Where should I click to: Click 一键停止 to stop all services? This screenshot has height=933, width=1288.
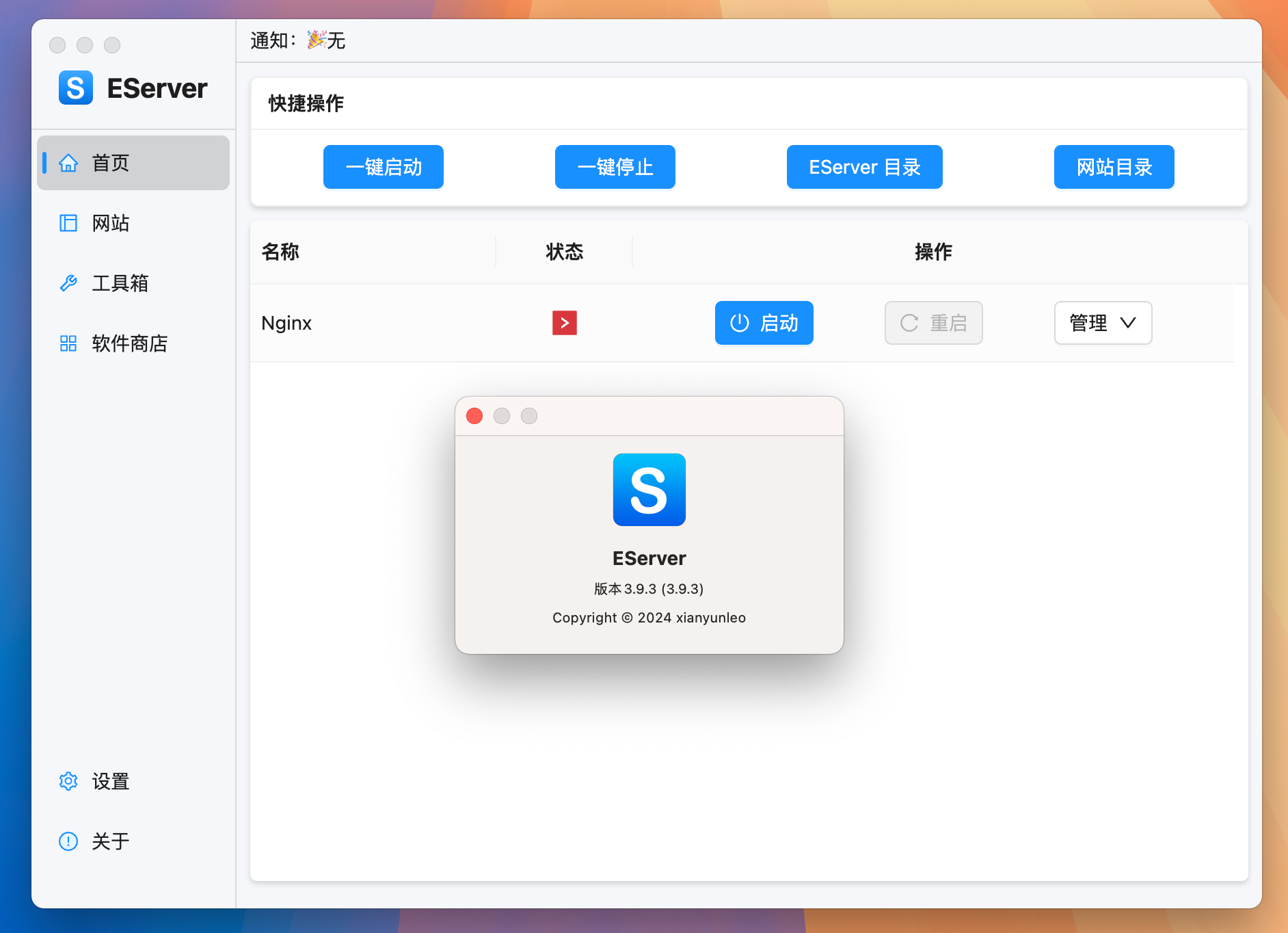coord(615,167)
